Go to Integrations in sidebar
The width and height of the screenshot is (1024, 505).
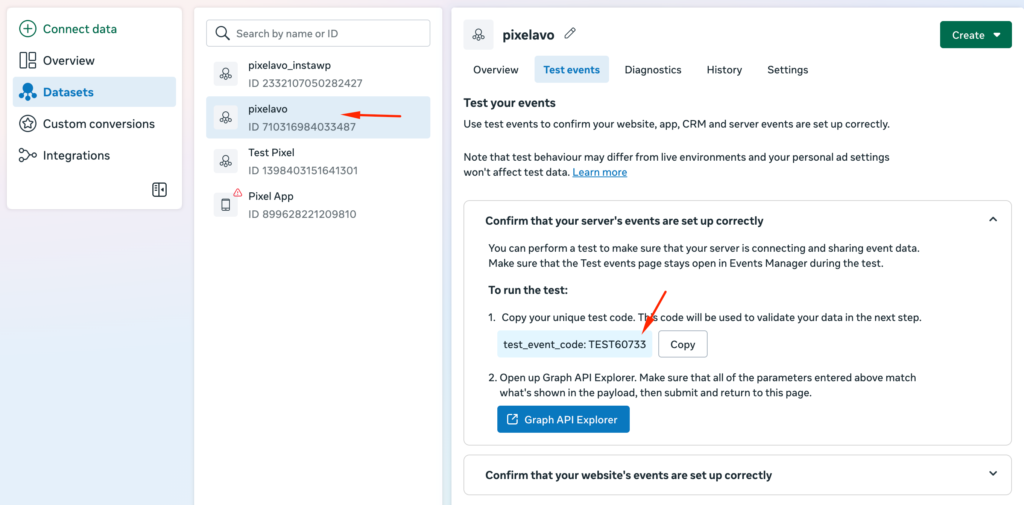click(x=76, y=155)
